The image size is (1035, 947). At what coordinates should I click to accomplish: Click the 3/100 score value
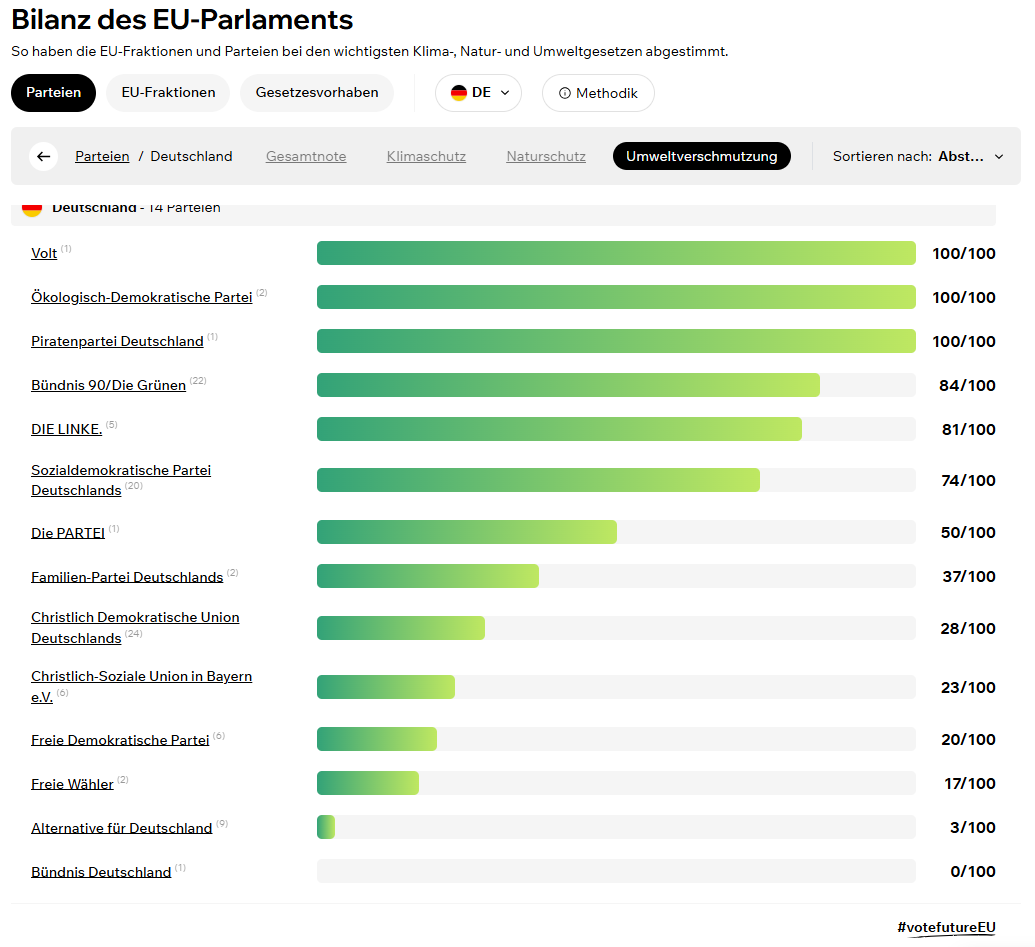(972, 828)
